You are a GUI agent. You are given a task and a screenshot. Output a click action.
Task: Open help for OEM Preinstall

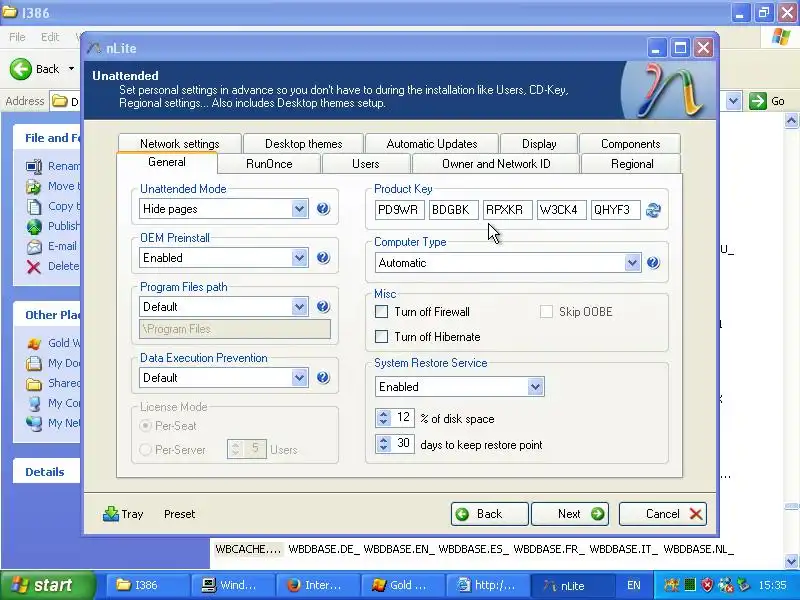[323, 257]
